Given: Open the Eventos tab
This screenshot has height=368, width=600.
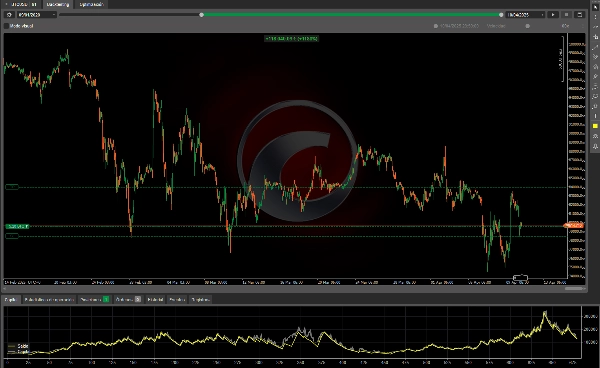Looking at the screenshot, I should [x=177, y=300].
